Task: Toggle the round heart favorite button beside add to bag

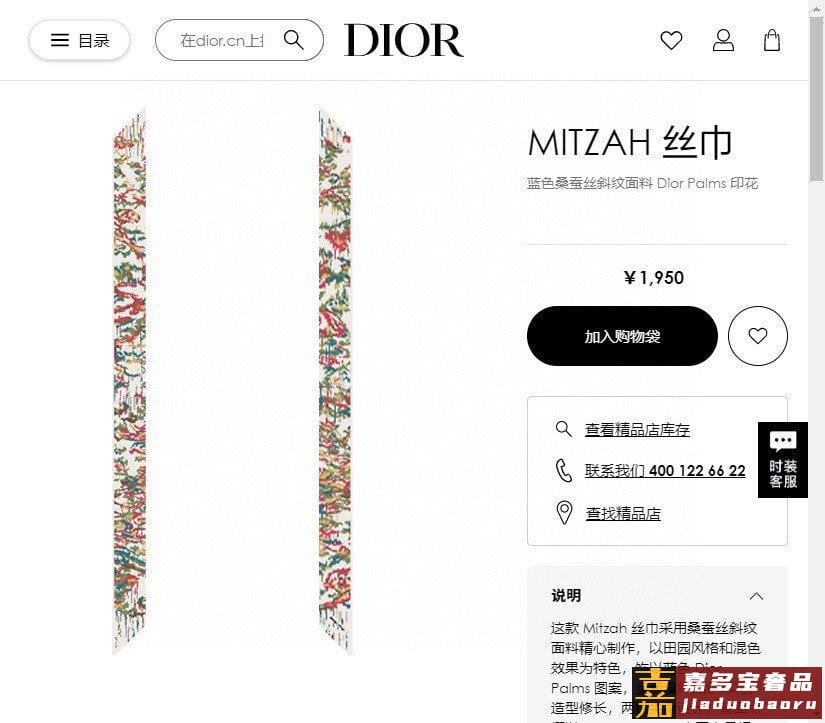Action: pos(757,336)
